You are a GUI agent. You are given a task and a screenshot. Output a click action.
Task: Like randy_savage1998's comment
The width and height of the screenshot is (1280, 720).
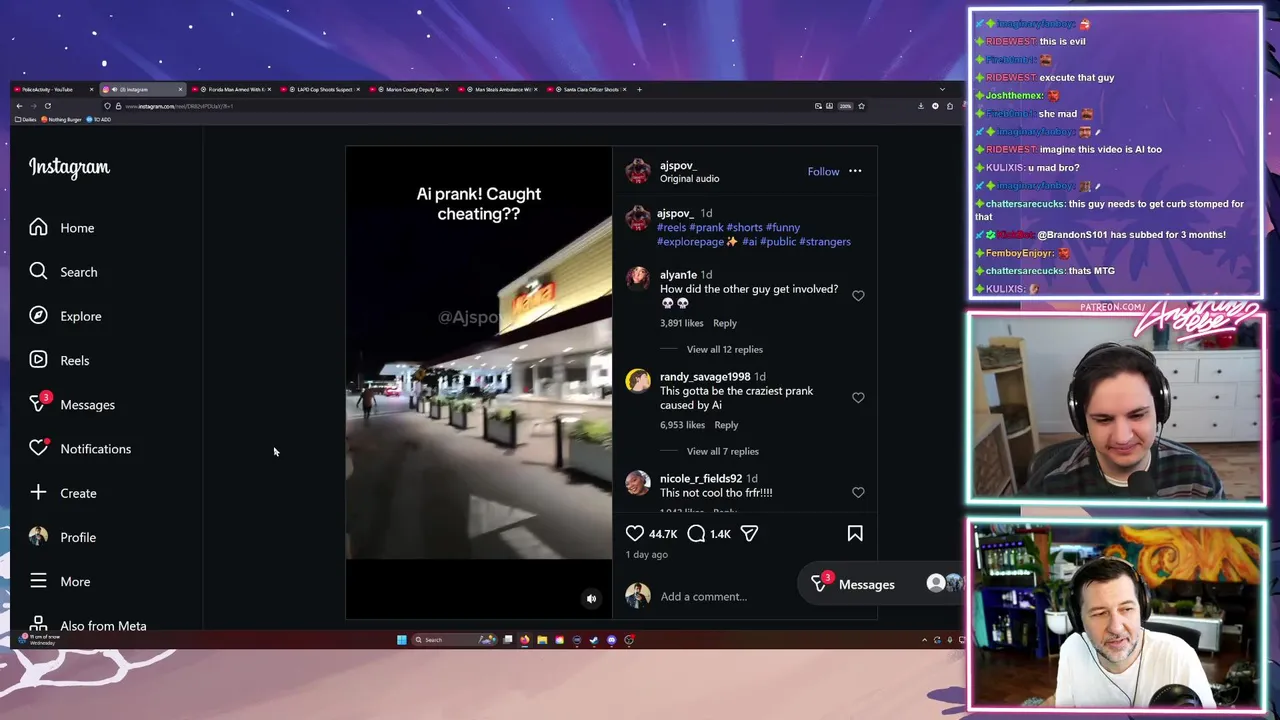(858, 398)
